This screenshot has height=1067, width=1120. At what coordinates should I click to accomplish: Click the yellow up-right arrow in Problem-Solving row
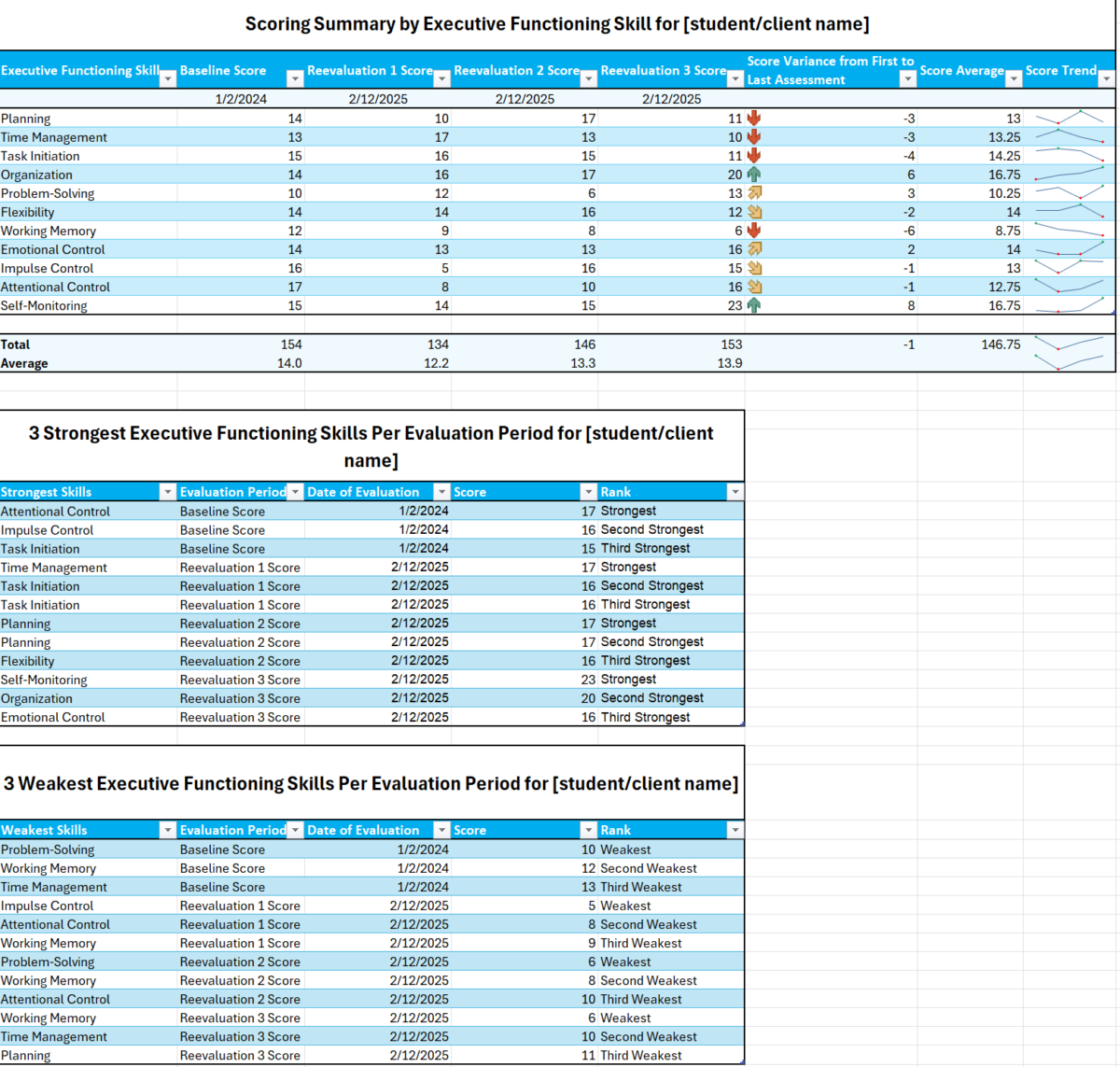[754, 193]
